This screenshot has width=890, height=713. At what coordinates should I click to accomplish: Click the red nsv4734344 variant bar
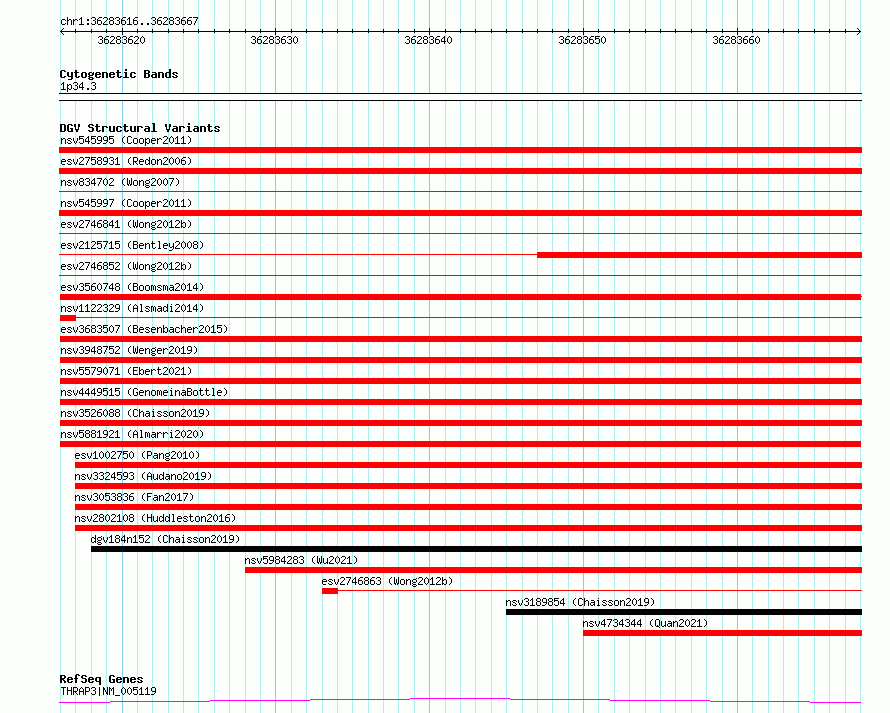click(x=723, y=633)
